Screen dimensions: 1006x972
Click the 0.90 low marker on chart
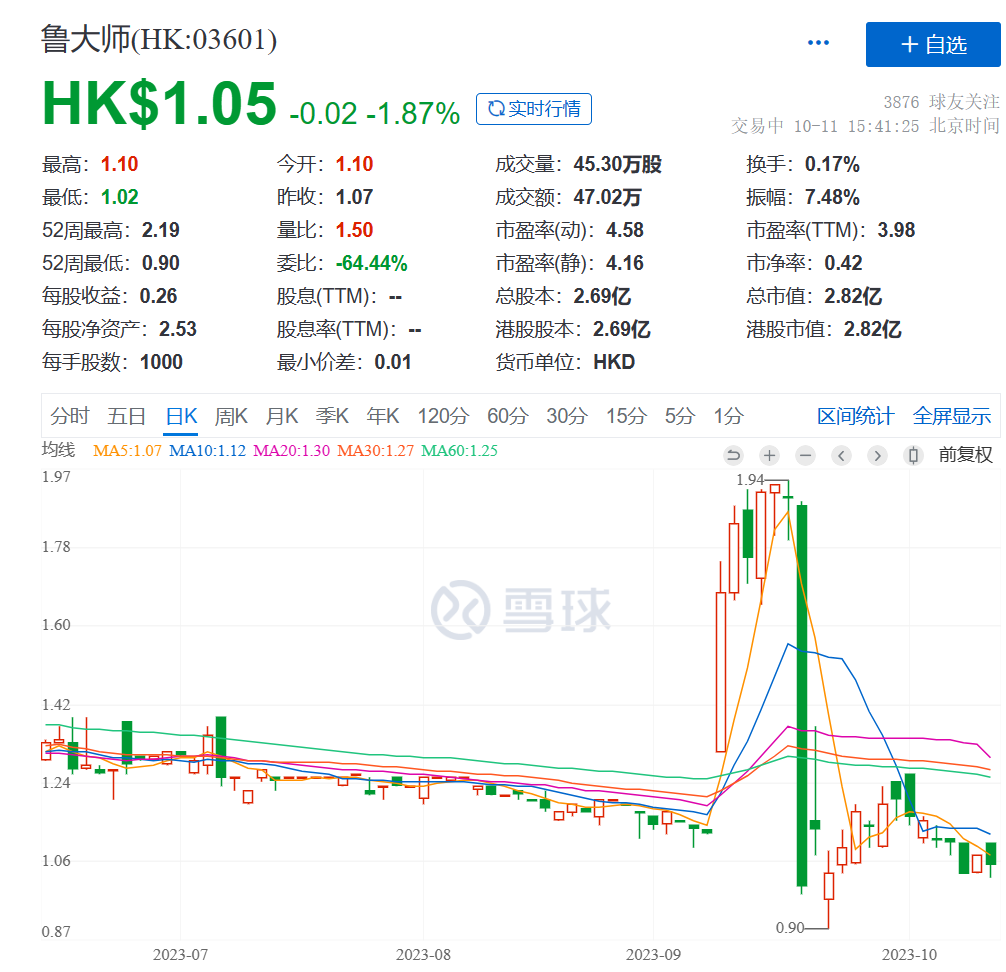tap(790, 928)
